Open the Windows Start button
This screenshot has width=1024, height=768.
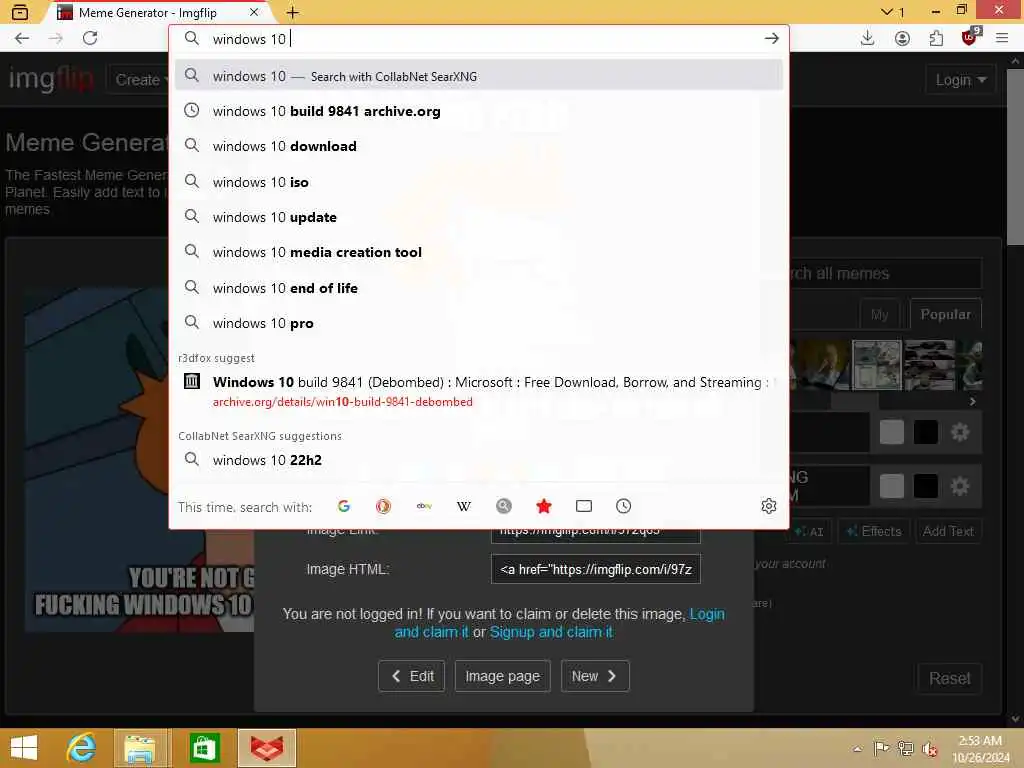tap(24, 748)
